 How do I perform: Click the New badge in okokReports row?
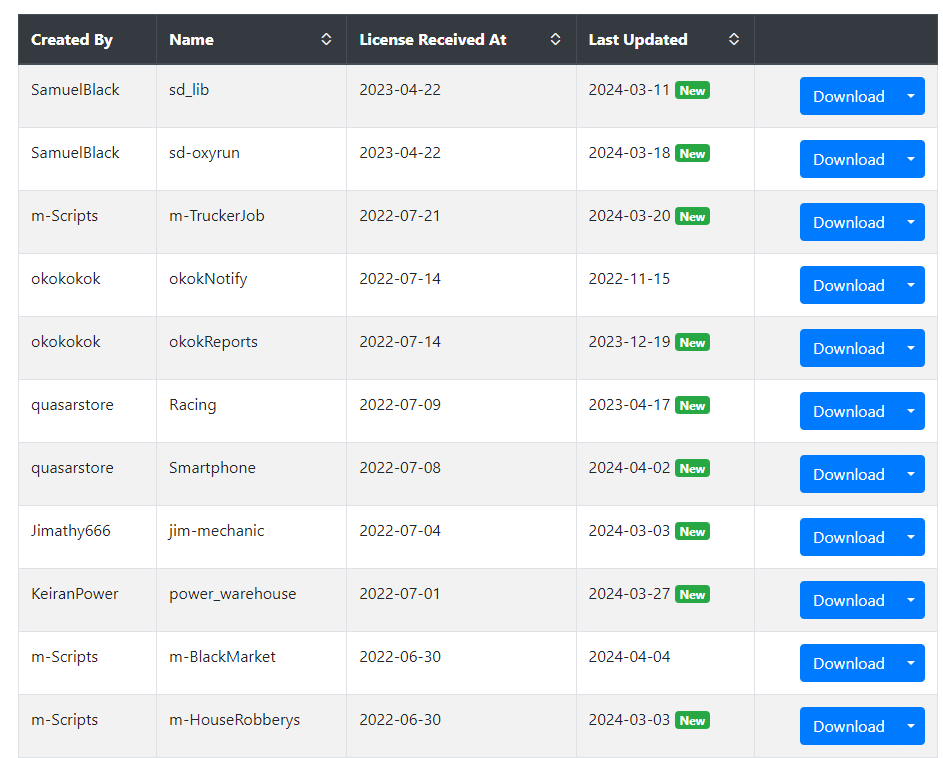tap(692, 342)
